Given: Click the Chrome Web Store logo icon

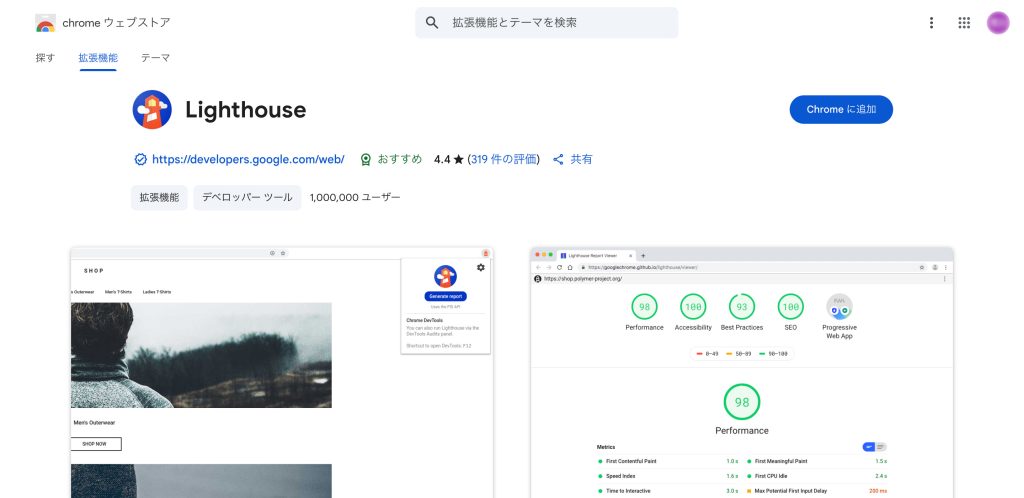Looking at the screenshot, I should (x=45, y=23).
